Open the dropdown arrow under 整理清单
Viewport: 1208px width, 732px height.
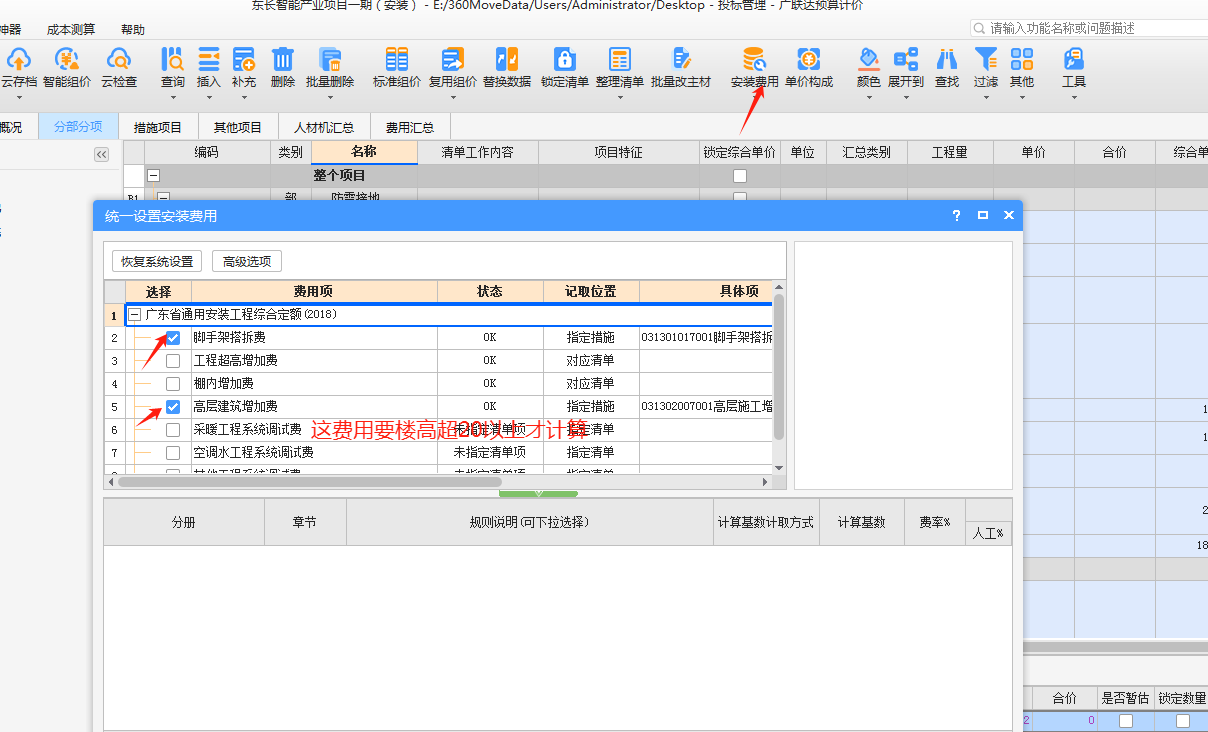point(620,97)
